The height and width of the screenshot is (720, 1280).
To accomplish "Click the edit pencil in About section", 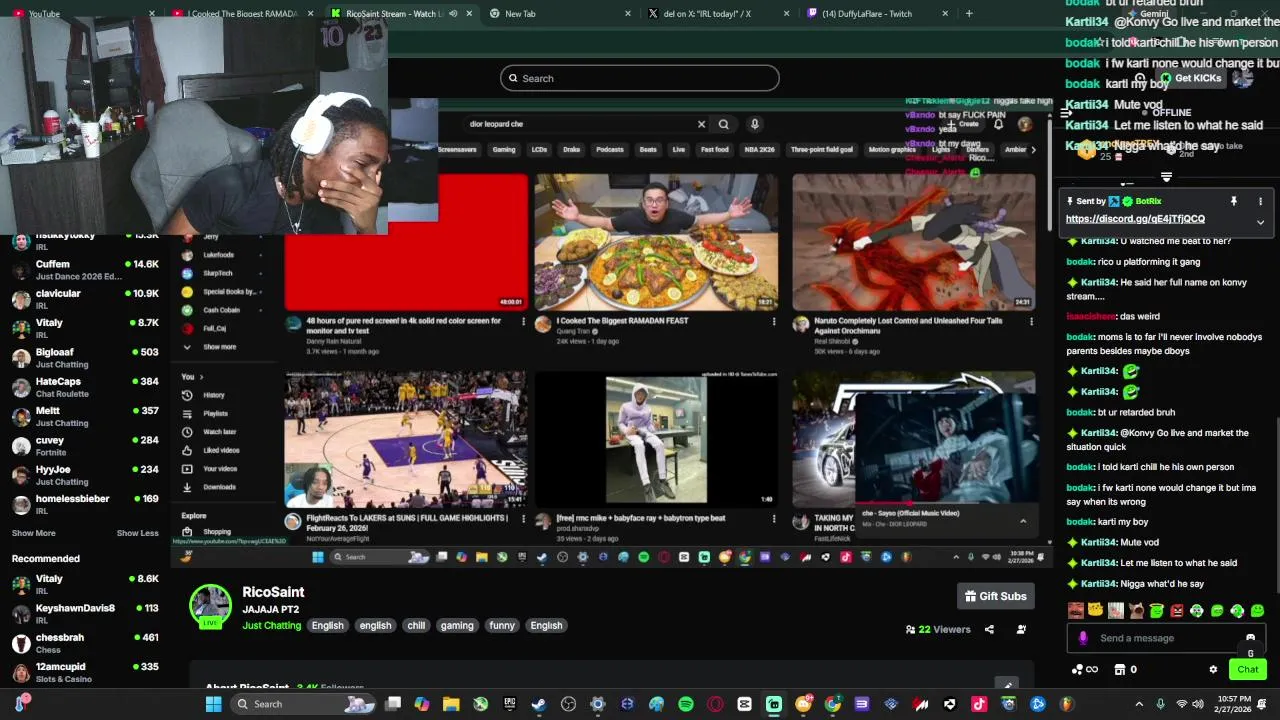I will coord(1008,686).
